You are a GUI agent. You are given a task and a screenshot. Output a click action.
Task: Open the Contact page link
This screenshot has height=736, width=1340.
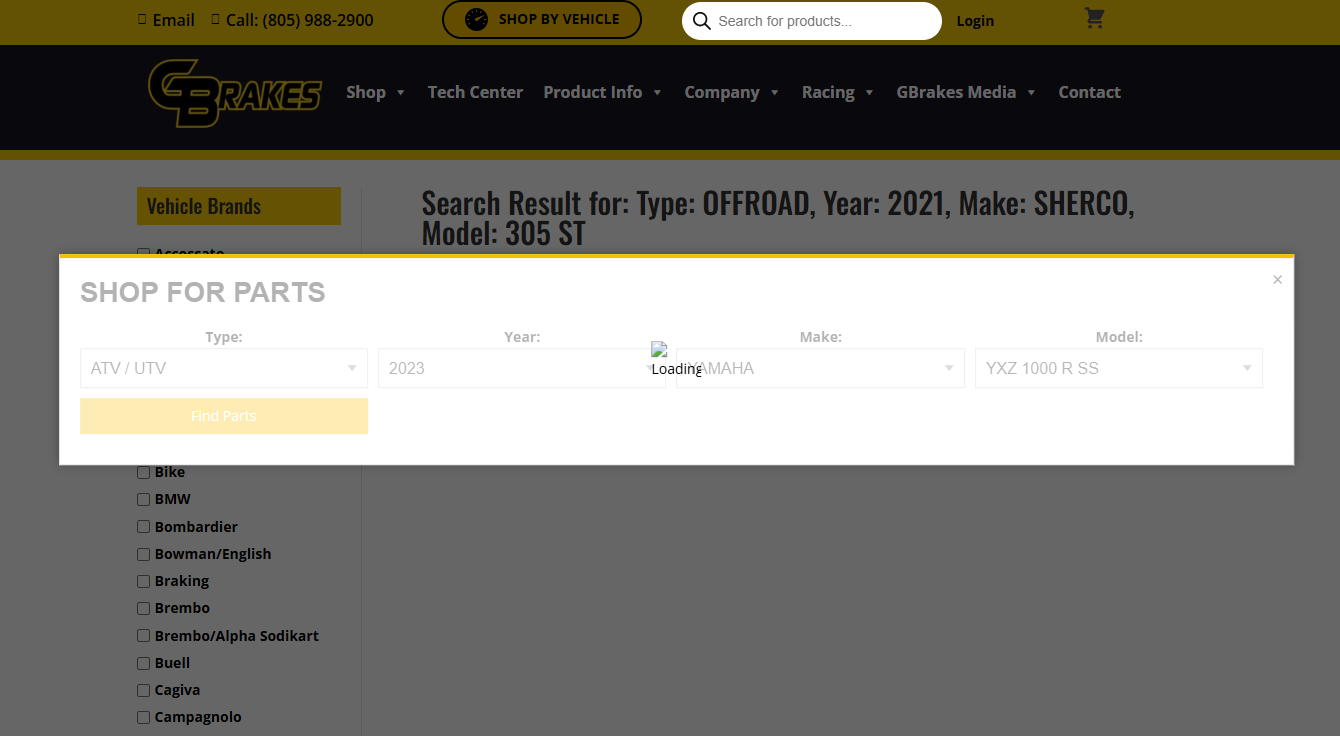point(1089,92)
